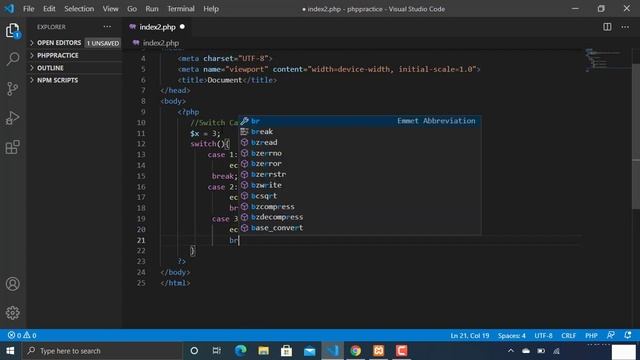This screenshot has width=640, height=360.
Task: Open File Explorer from taskbar
Action: pyautogui.click(x=263, y=351)
